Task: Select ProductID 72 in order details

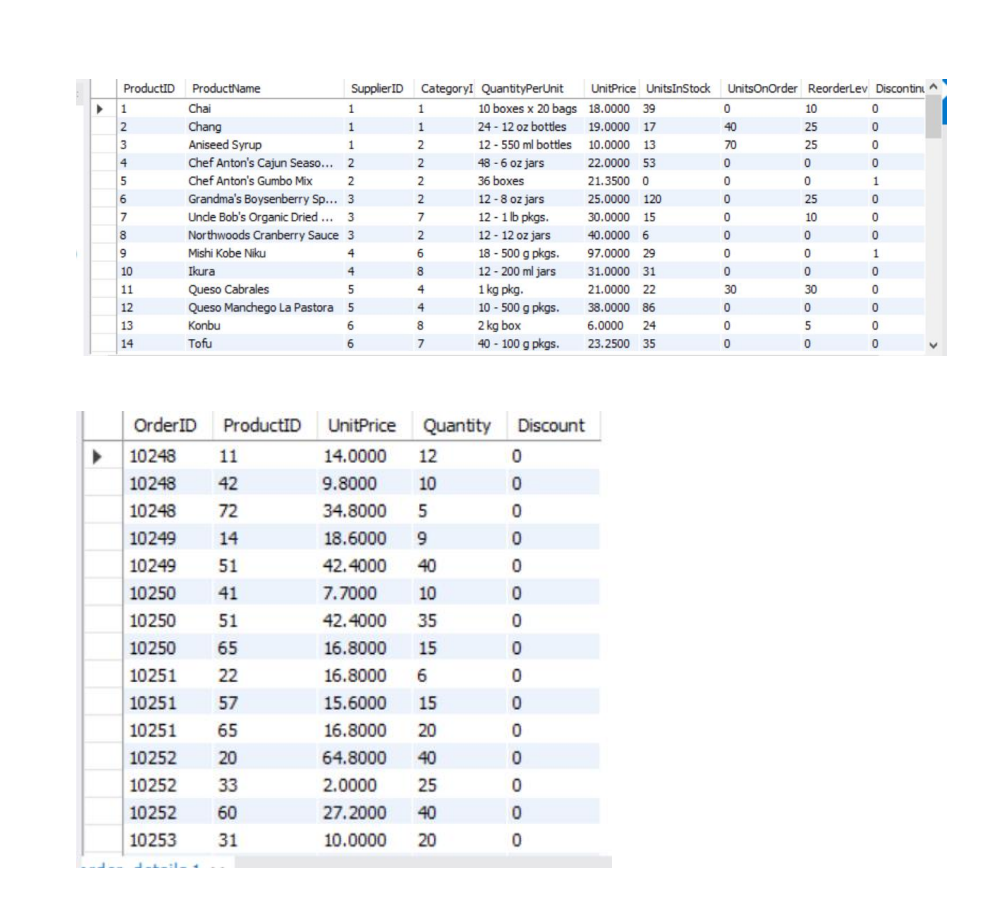Action: (228, 511)
